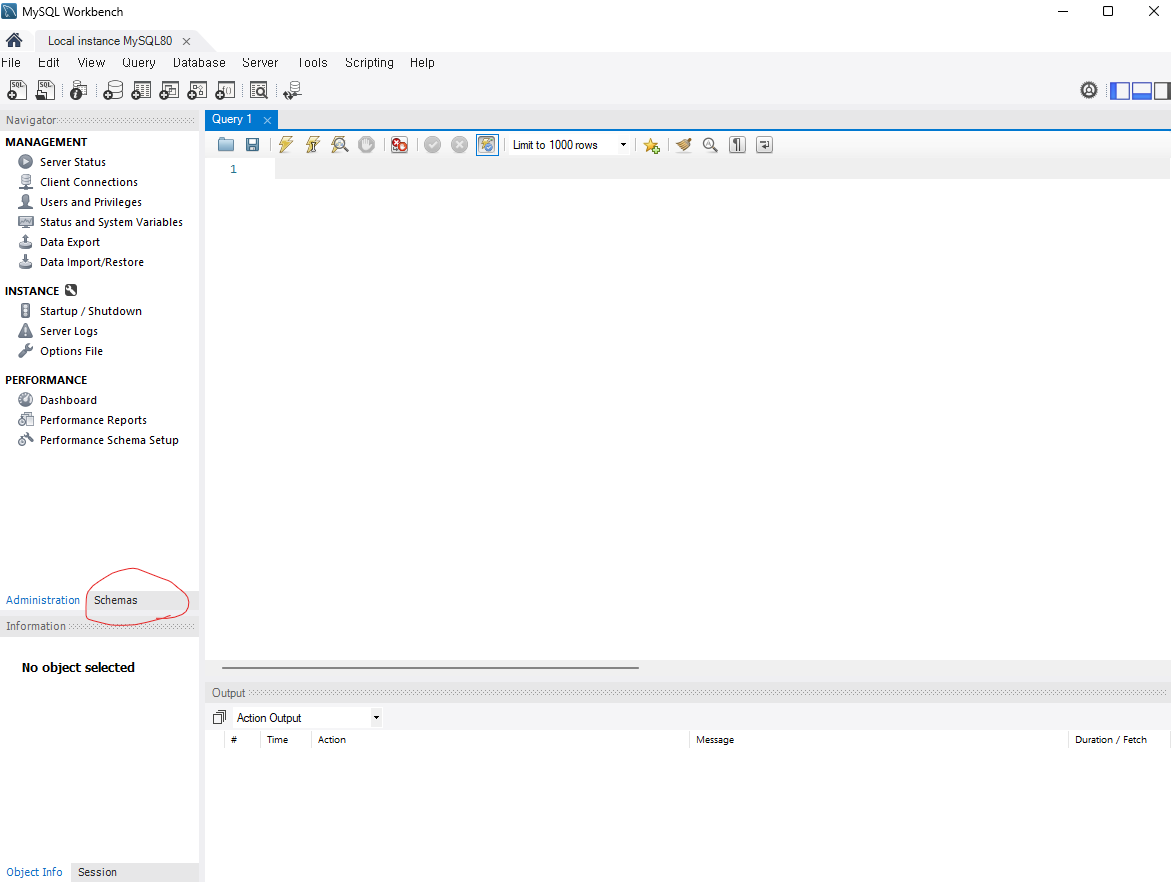Create a new schema icon

113,90
